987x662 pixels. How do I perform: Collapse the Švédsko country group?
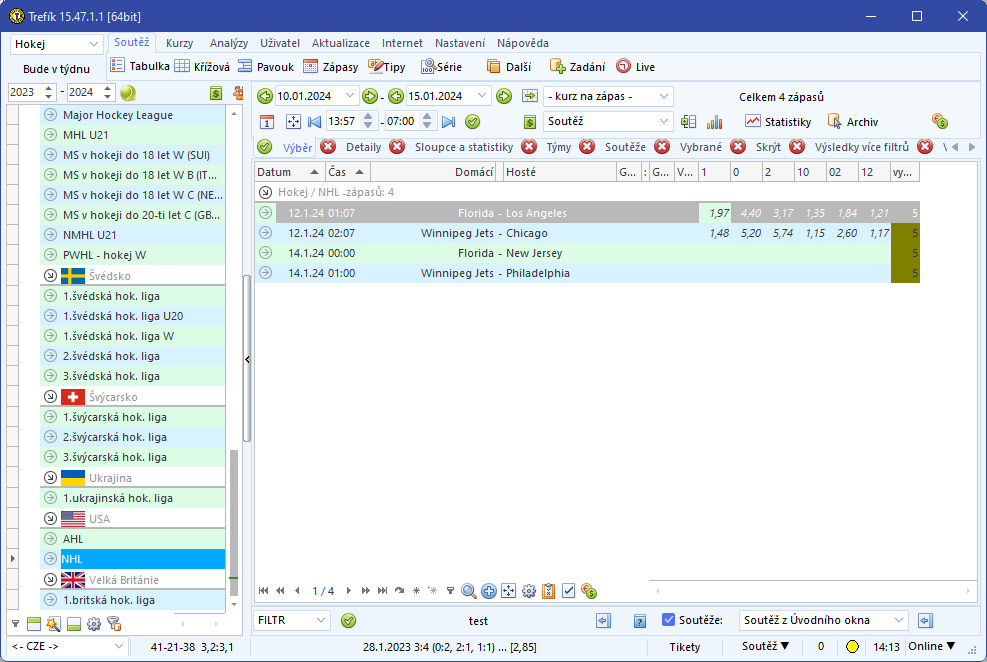pyautogui.click(x=50, y=276)
